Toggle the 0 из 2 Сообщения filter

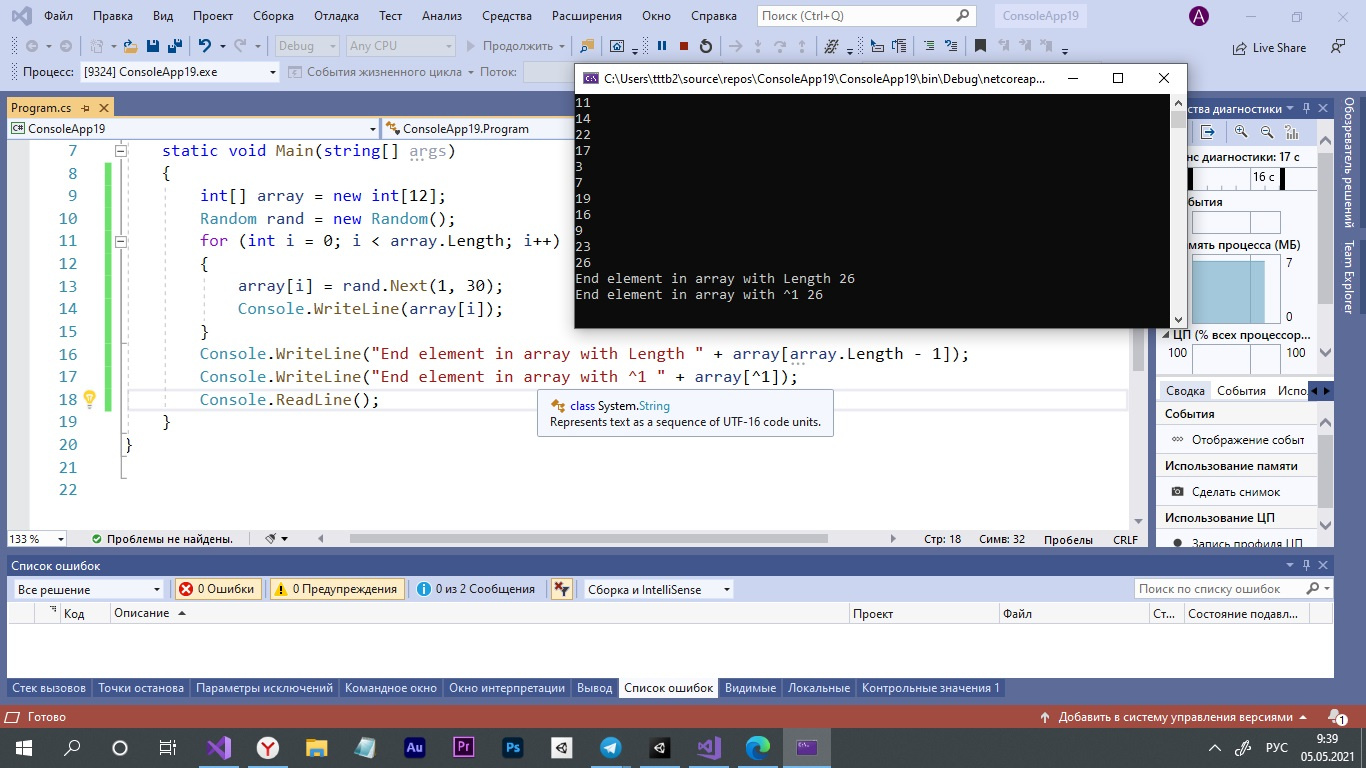[477, 589]
